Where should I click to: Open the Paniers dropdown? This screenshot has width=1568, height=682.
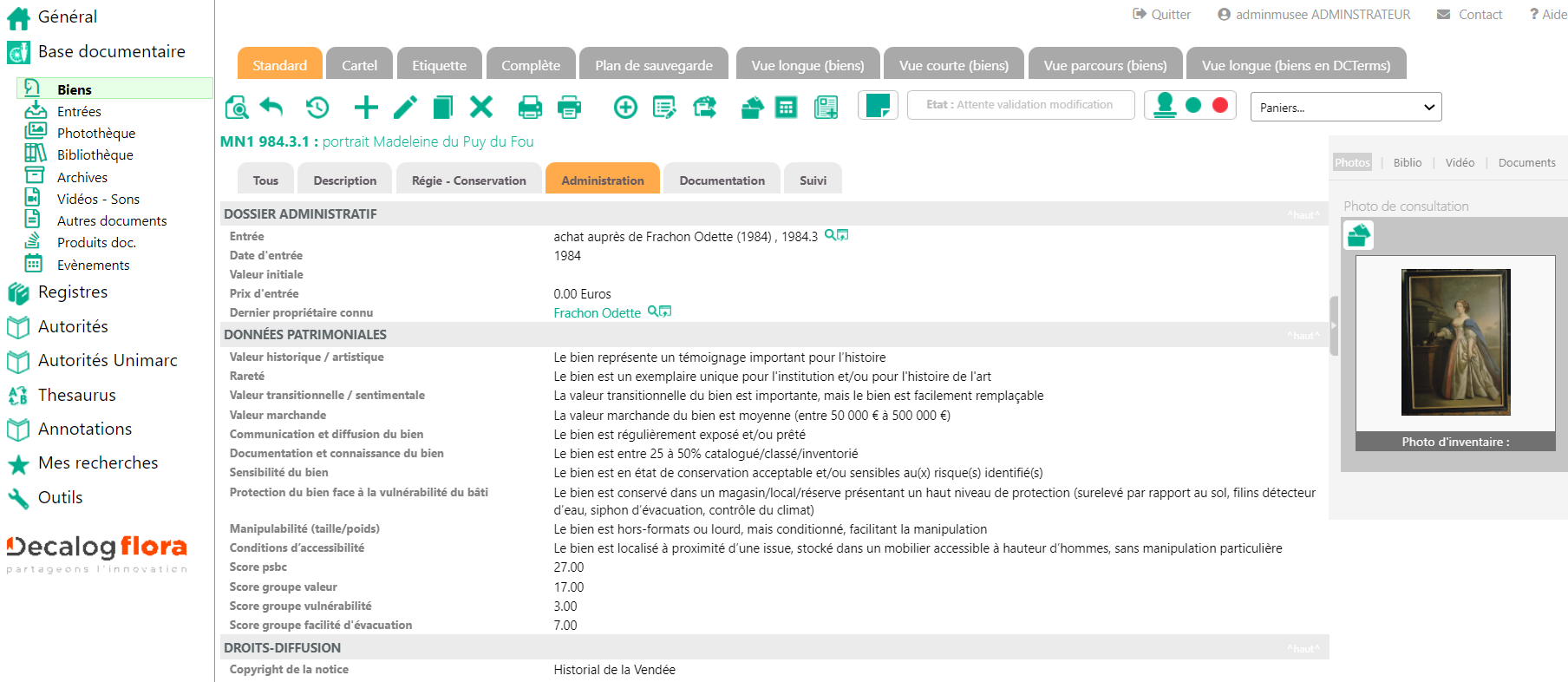pos(1345,108)
